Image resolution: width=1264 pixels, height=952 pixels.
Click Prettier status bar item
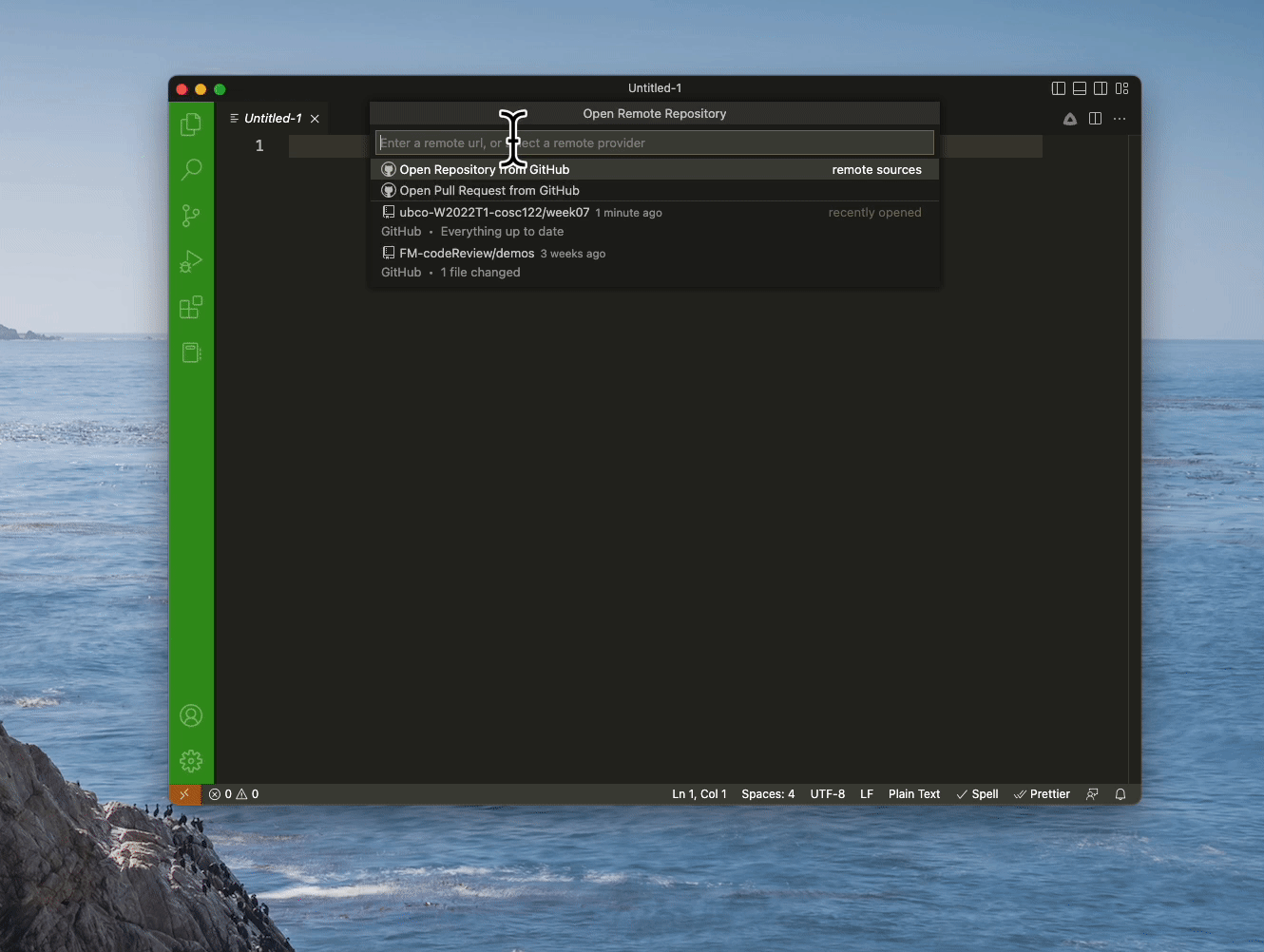pos(1042,794)
